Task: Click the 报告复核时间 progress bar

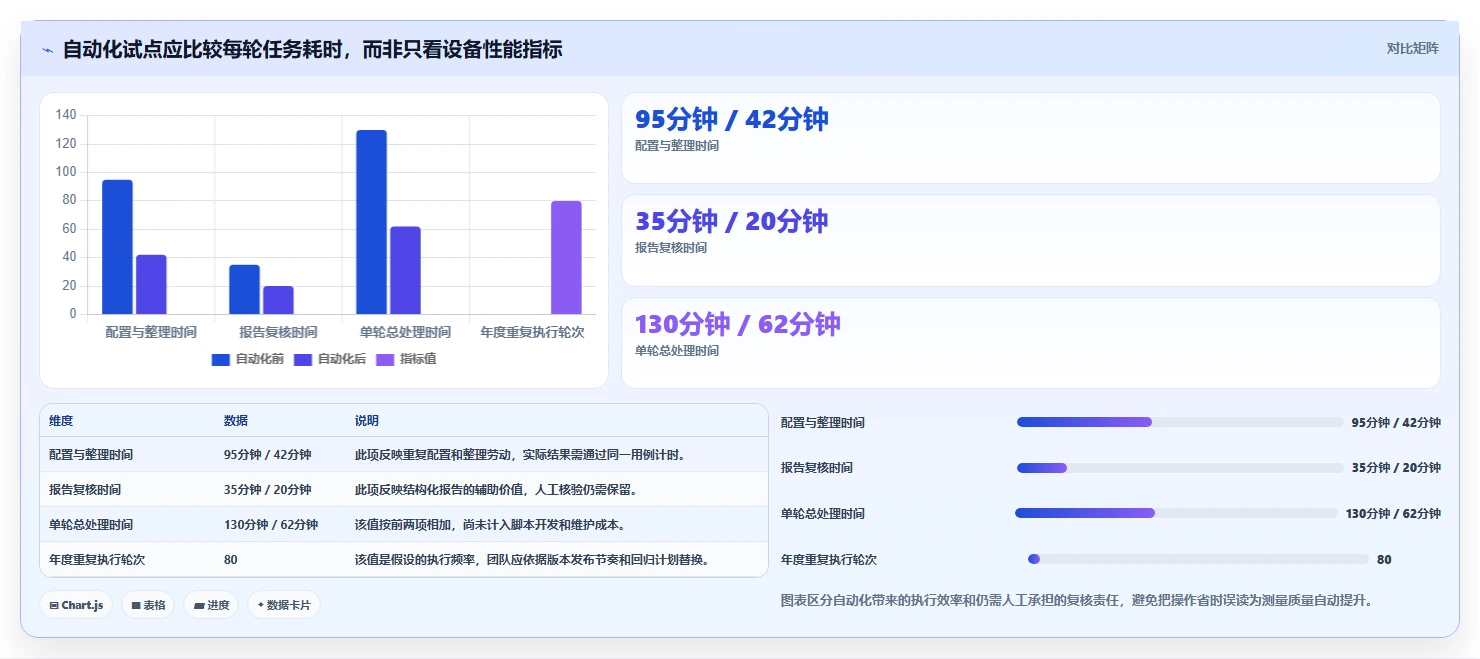Action: click(x=1180, y=468)
